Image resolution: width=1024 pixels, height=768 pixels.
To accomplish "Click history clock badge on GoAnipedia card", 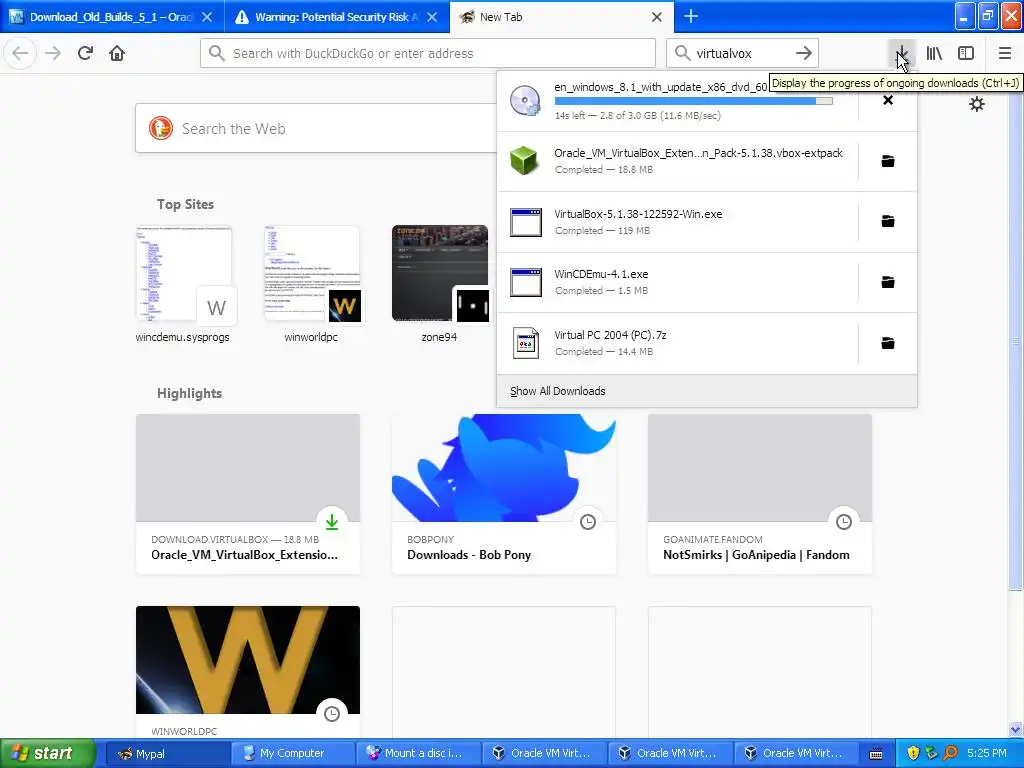I will tap(844, 522).
